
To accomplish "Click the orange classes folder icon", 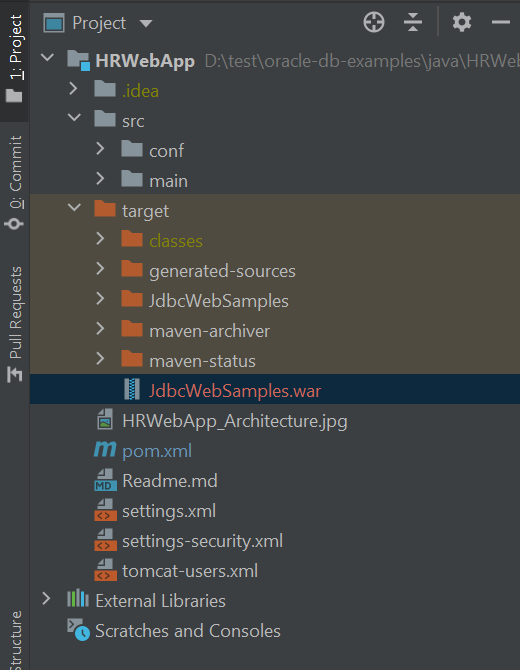I will point(132,238).
